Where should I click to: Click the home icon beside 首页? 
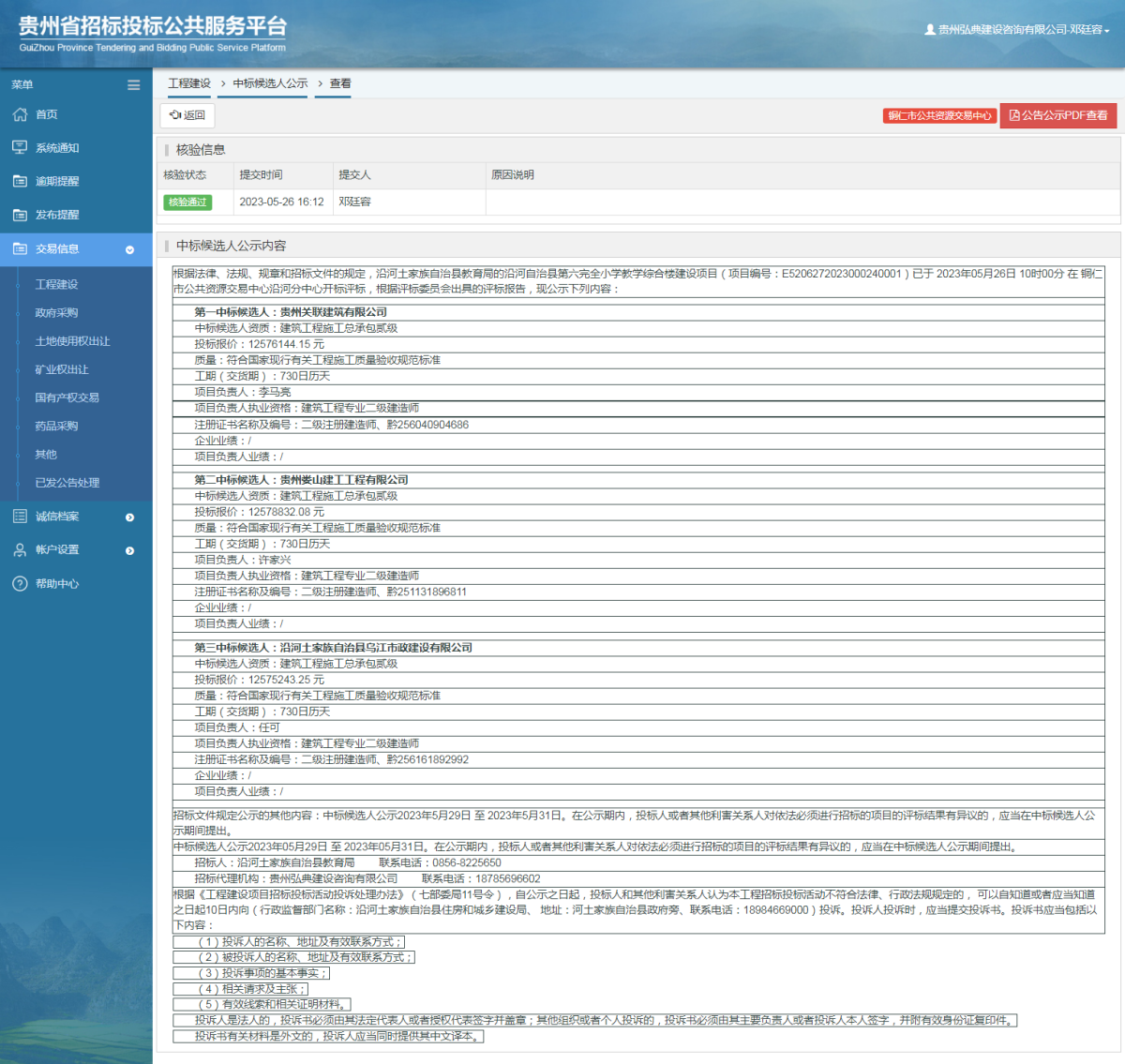20,114
